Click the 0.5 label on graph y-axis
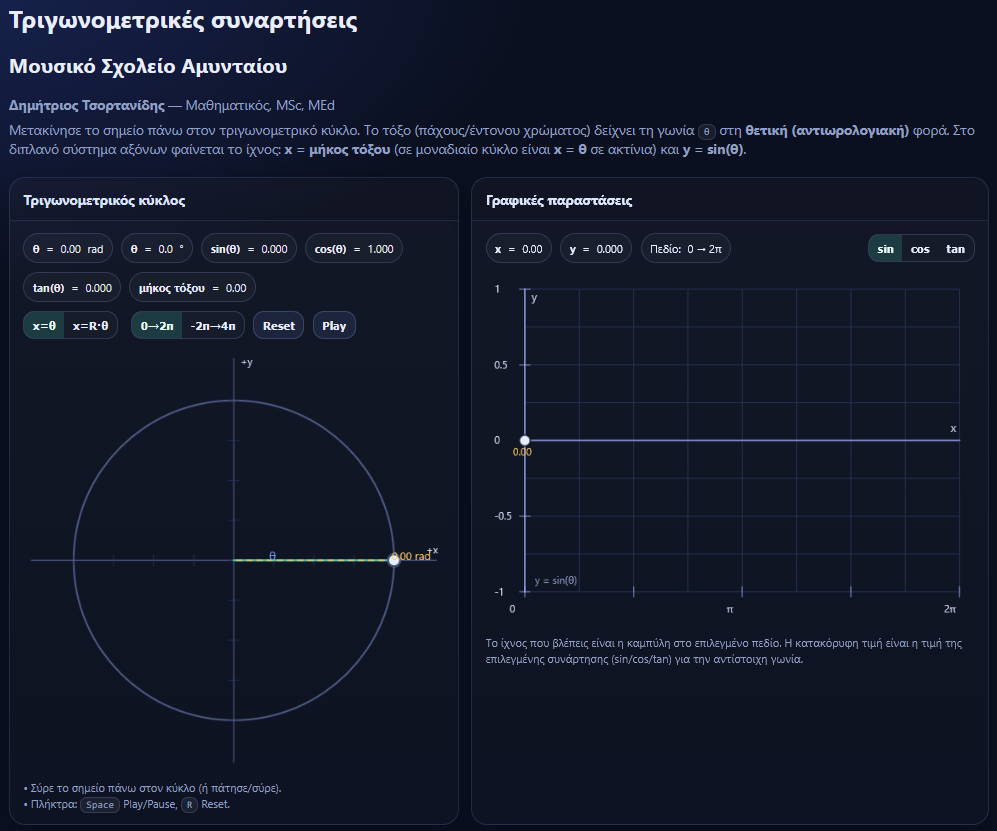The image size is (997, 831). click(x=501, y=365)
